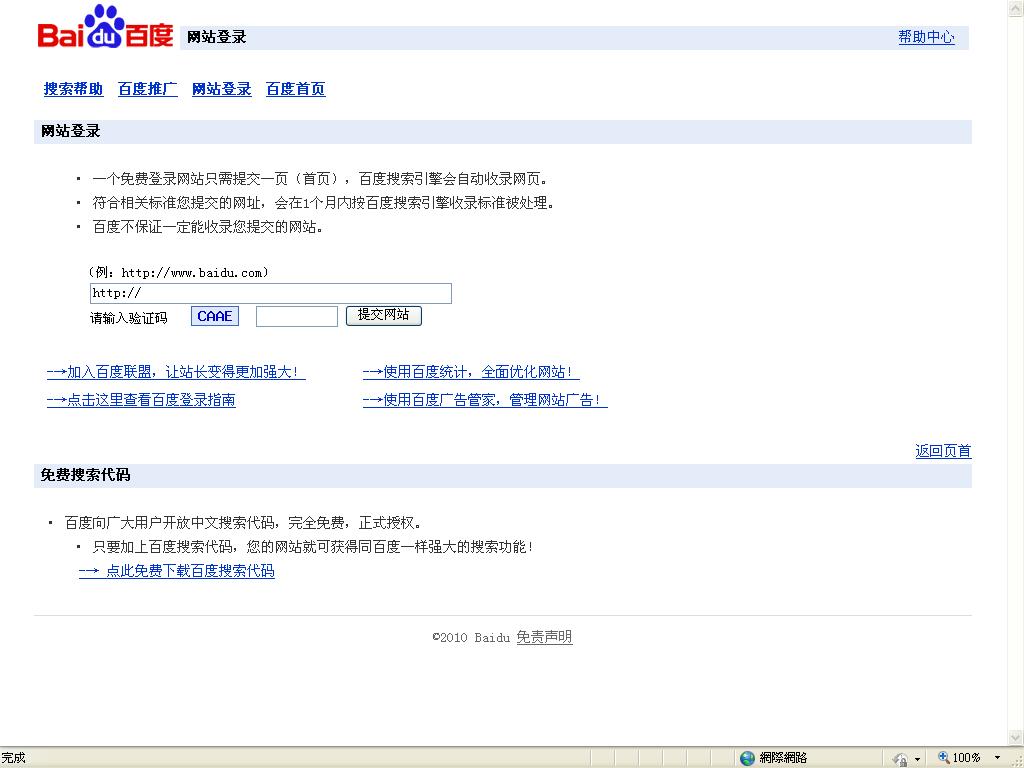Expand the security settings dropdown arrow
This screenshot has height=768, width=1024.
coord(917,758)
